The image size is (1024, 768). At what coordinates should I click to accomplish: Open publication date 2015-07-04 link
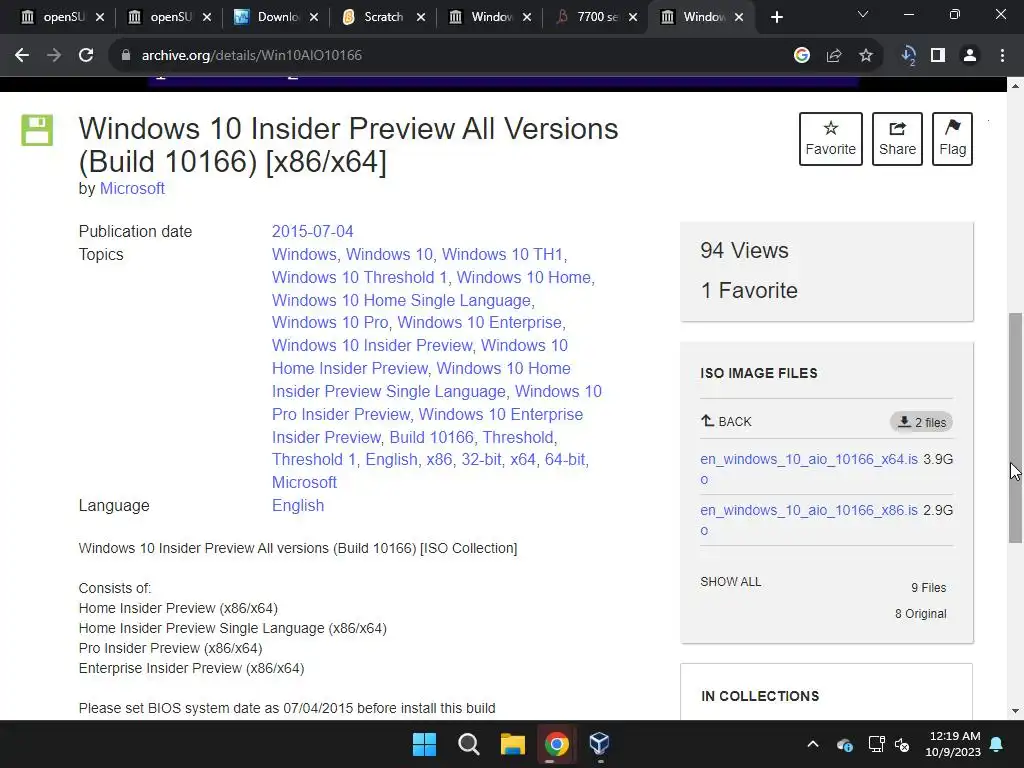click(312, 231)
